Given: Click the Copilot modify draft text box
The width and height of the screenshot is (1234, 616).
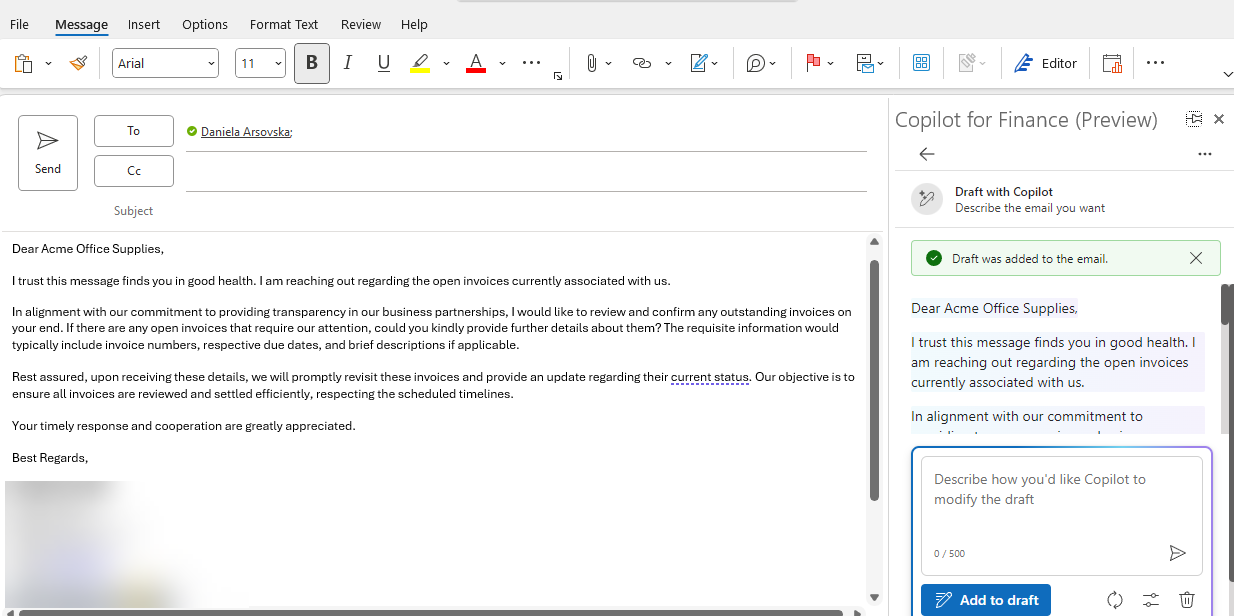Looking at the screenshot, I should (1061, 514).
